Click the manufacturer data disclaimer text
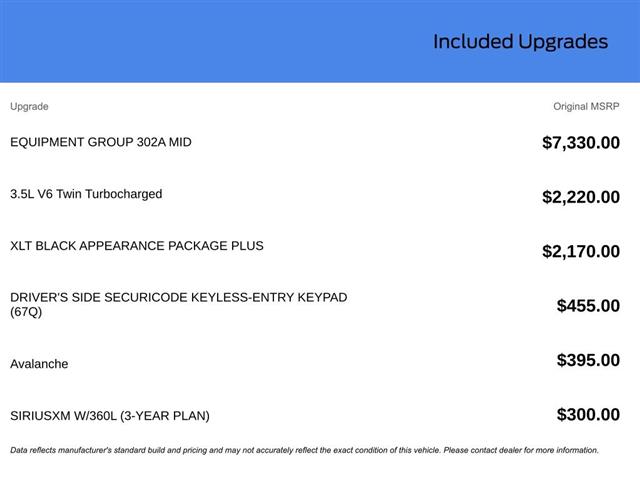The height and width of the screenshot is (480, 640). point(200,450)
